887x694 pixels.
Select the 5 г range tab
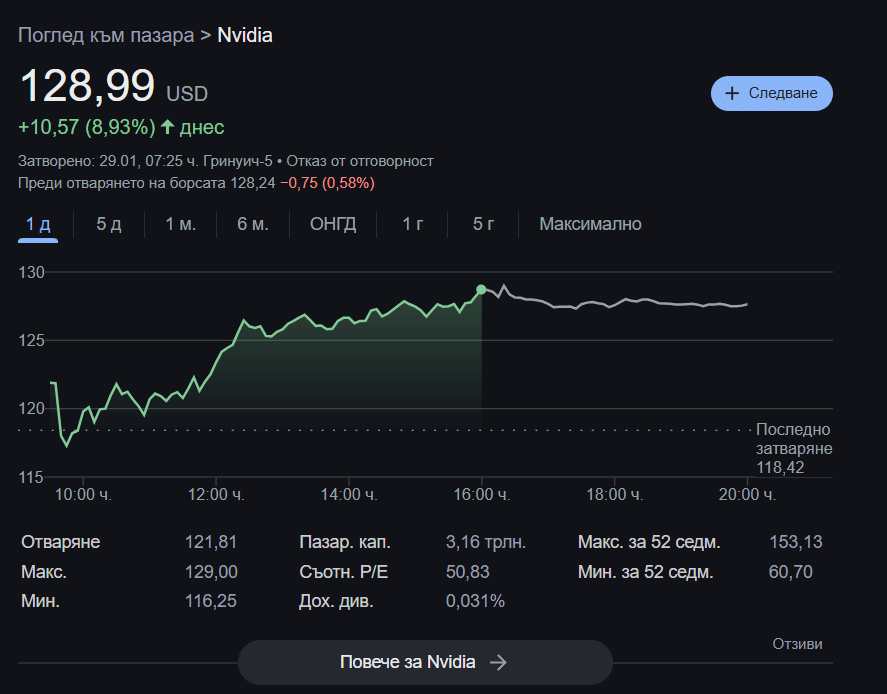[x=483, y=224]
